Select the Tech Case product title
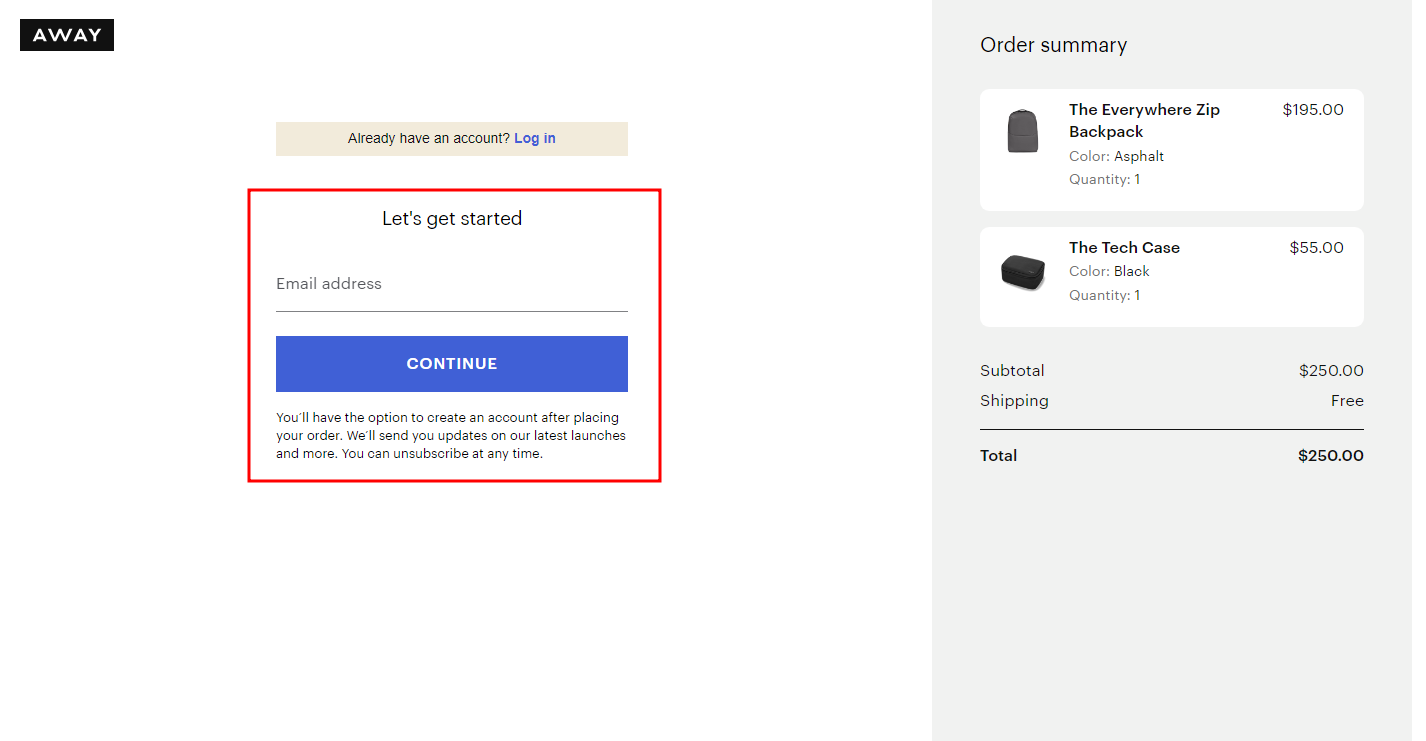The height and width of the screenshot is (741, 1426). point(1124,247)
